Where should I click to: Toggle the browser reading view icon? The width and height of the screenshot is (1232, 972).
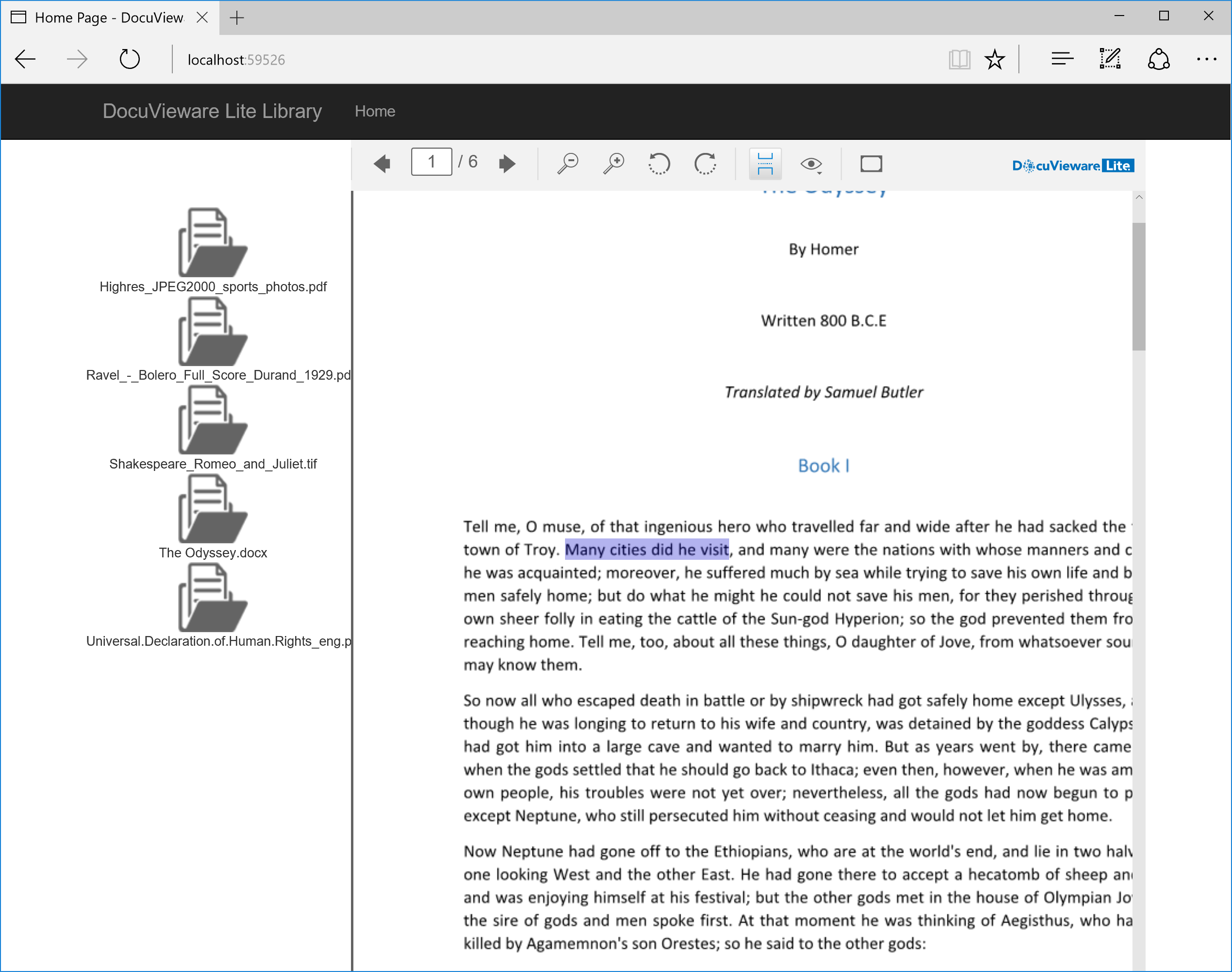click(959, 59)
